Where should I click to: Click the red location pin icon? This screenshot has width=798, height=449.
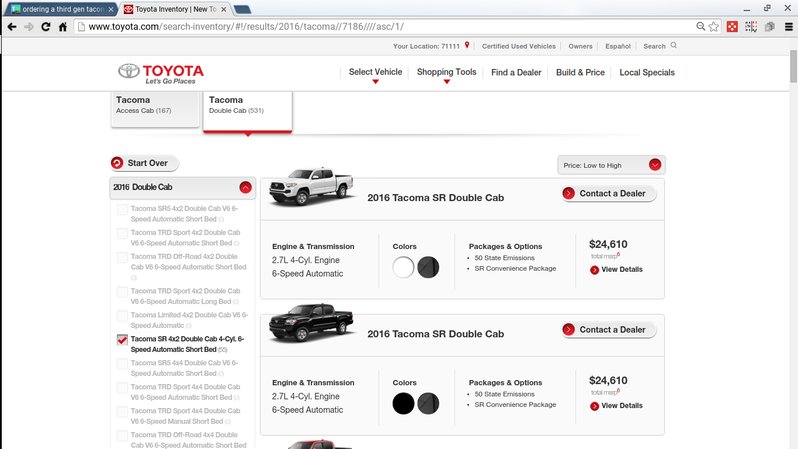[467, 45]
